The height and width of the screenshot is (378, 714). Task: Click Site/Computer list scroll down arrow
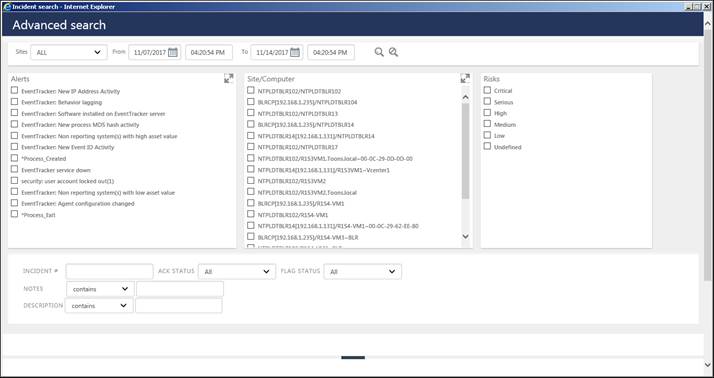coord(465,236)
